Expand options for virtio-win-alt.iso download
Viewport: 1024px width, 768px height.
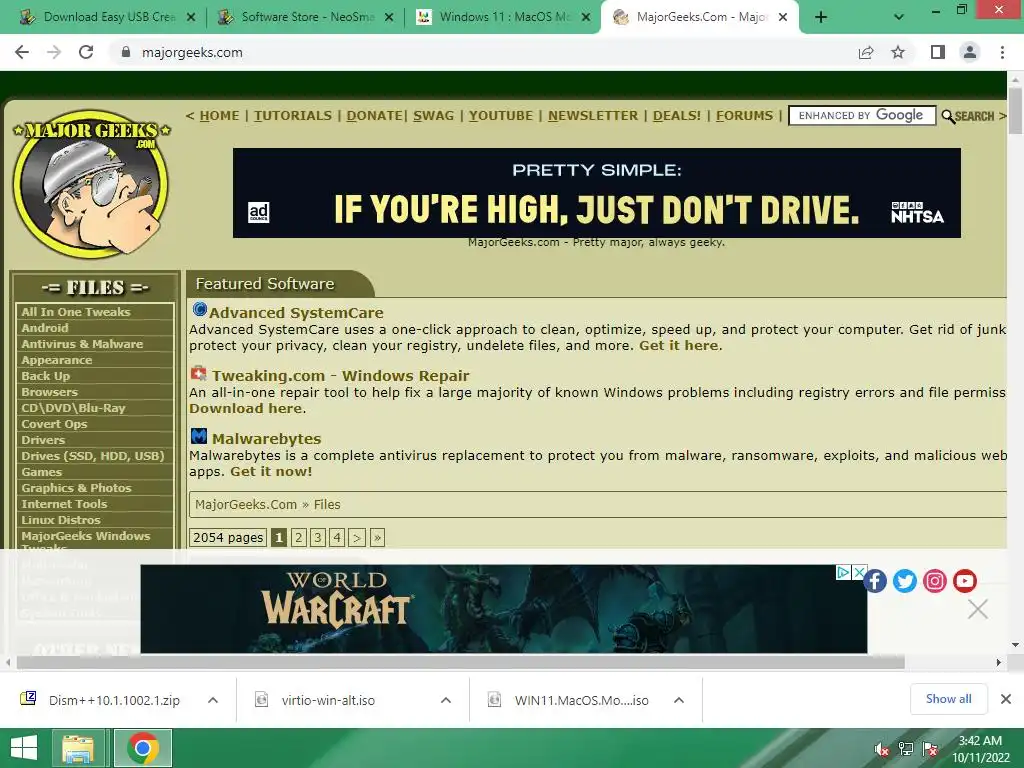[x=446, y=700]
